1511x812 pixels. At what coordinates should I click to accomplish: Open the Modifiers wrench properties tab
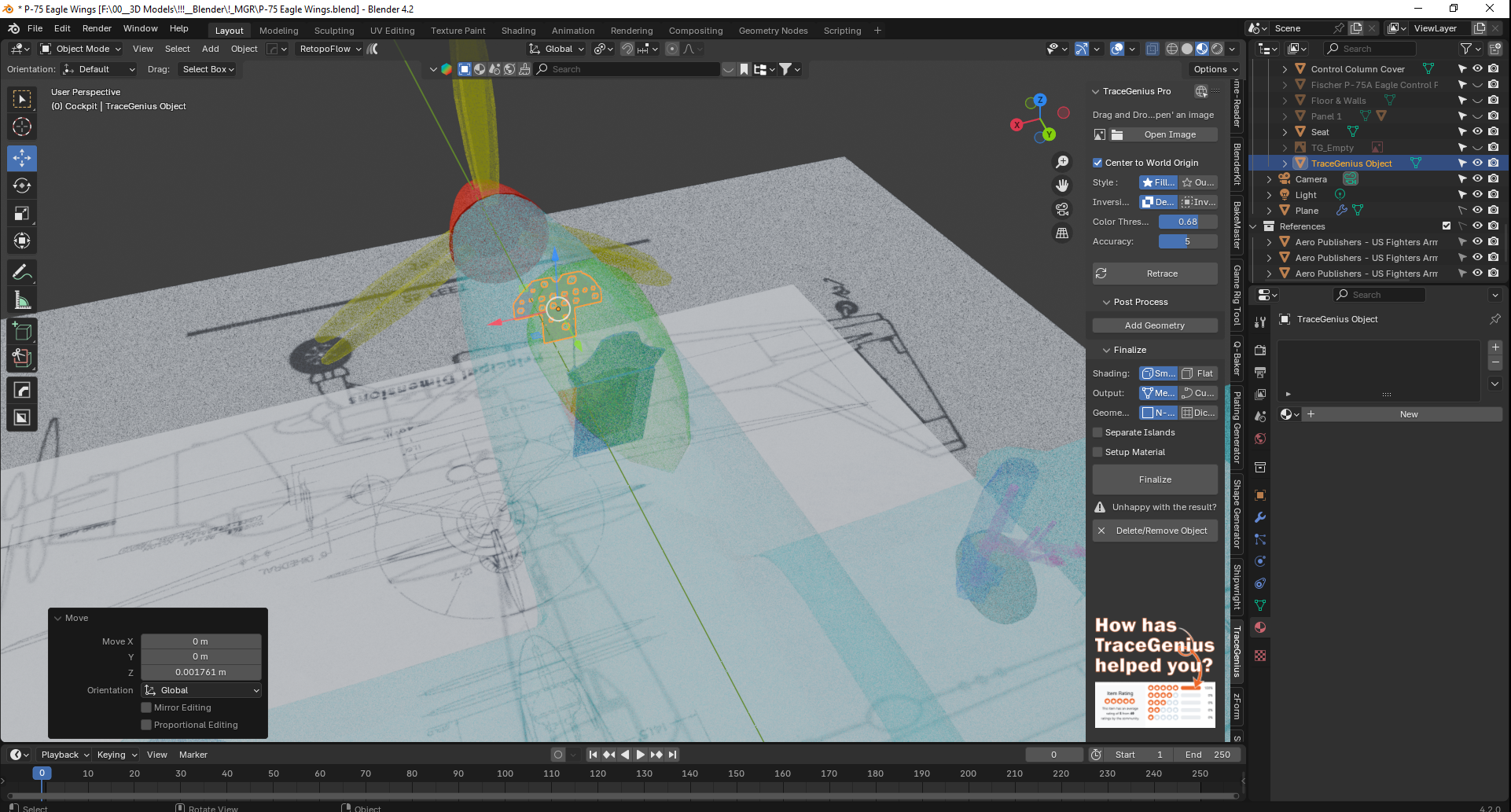coord(1260,517)
